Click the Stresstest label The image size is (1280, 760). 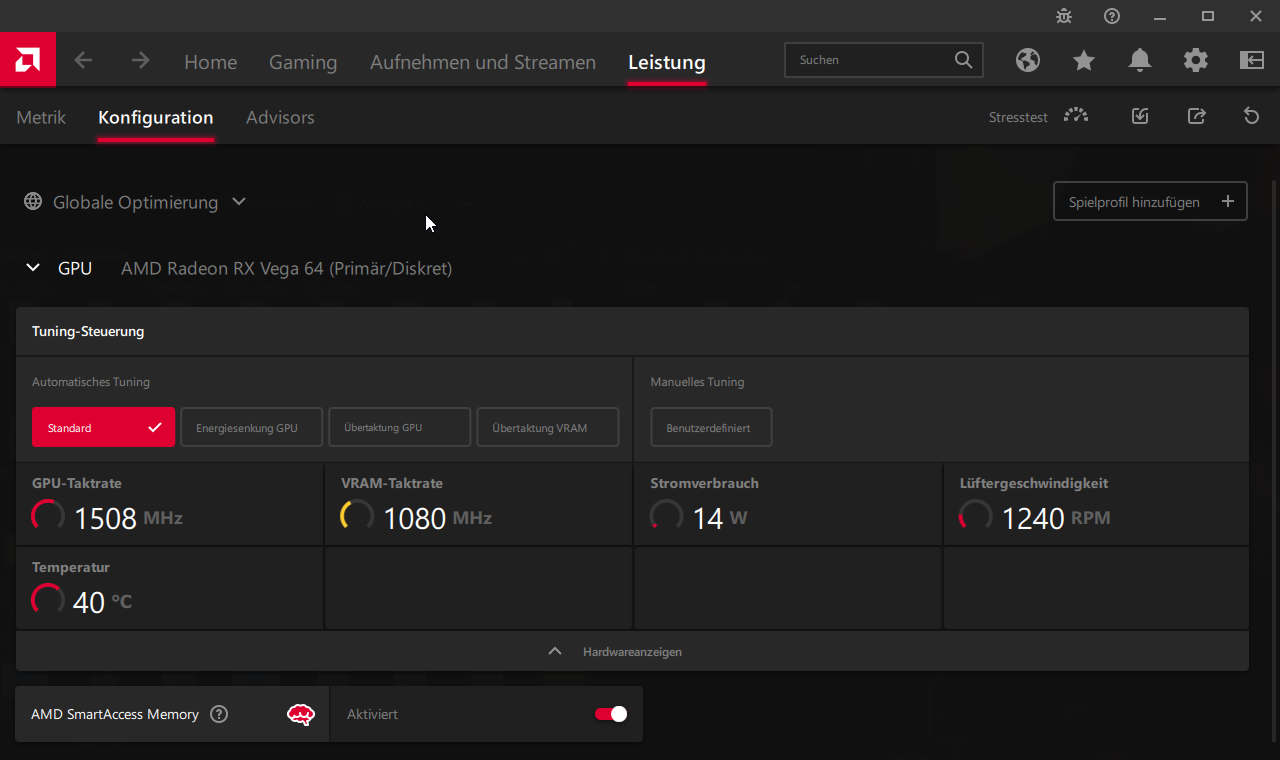point(1018,117)
